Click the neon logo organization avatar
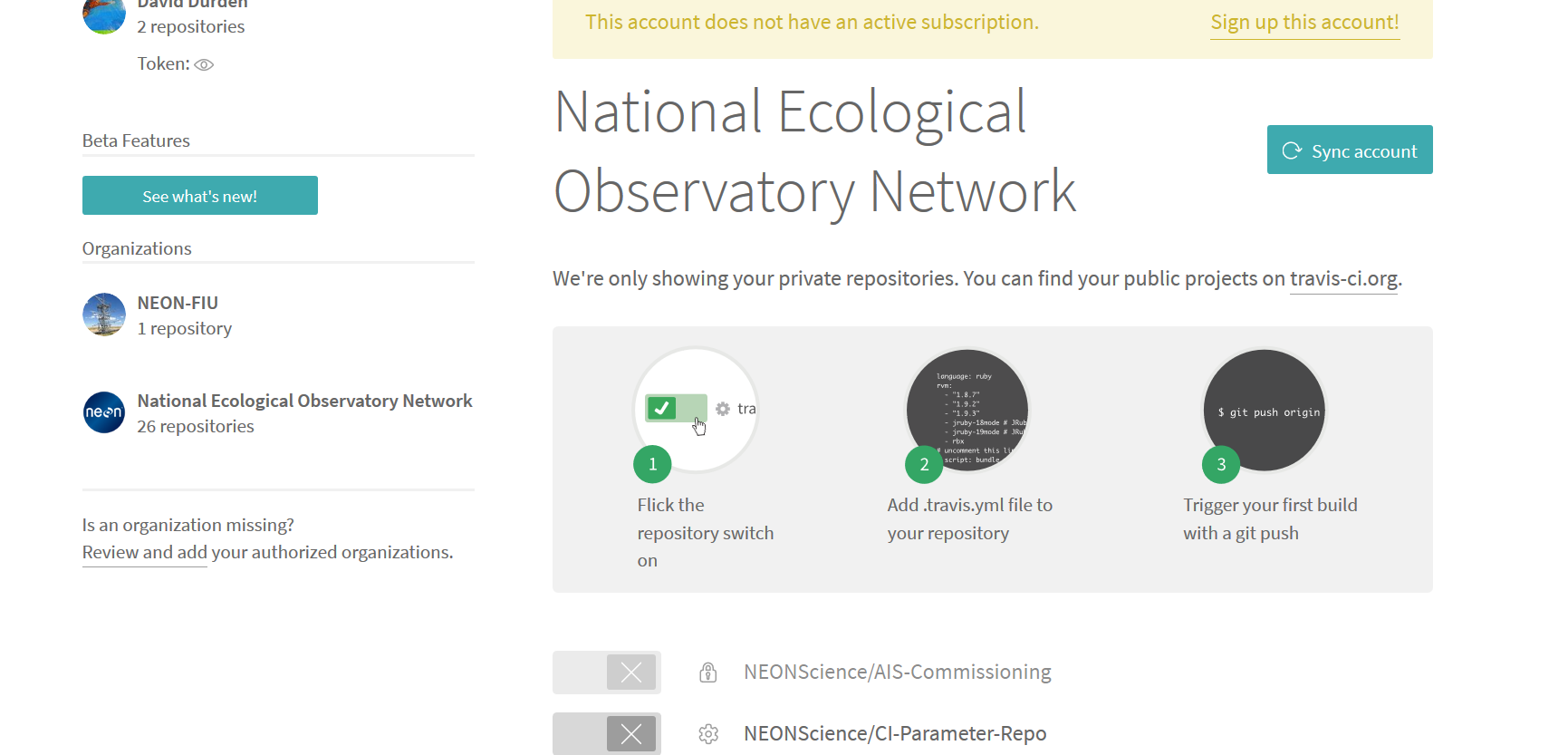1568x755 pixels. click(x=104, y=412)
